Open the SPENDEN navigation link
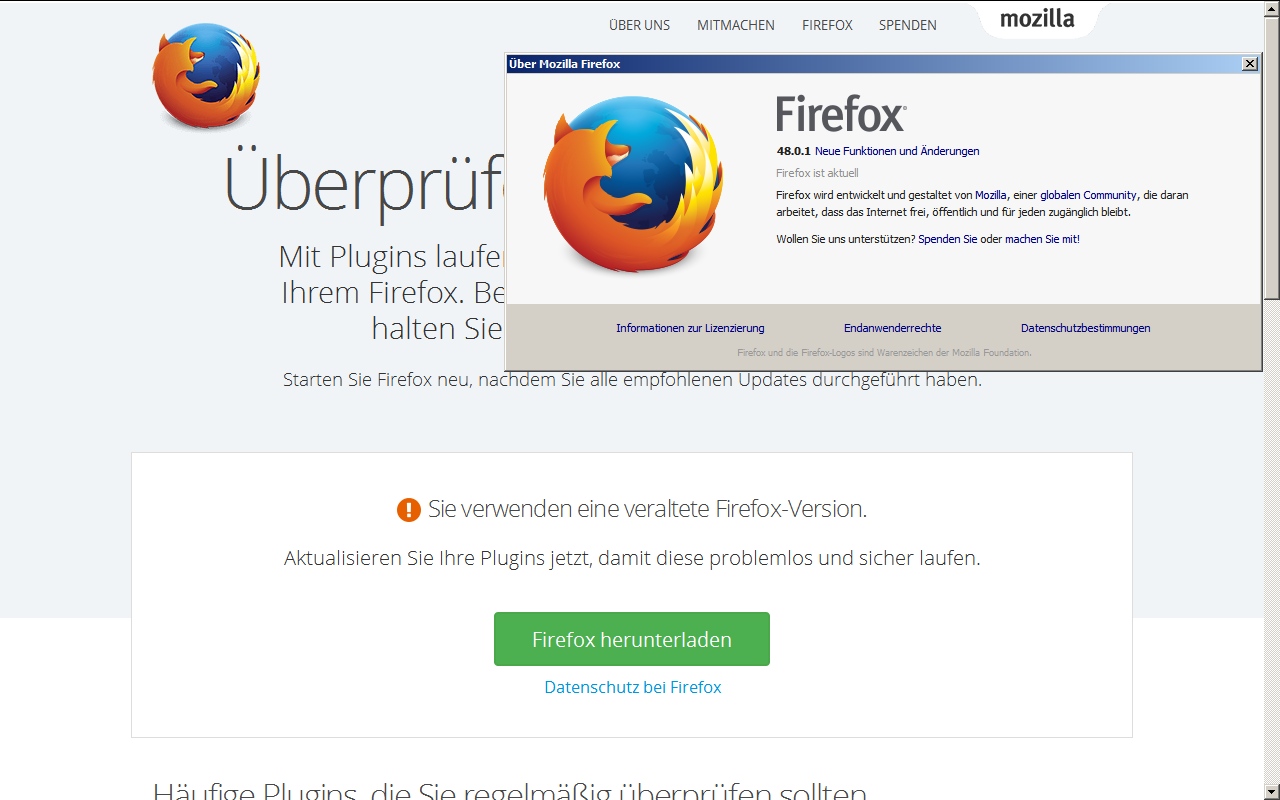This screenshot has height=800, width=1280. (908, 25)
